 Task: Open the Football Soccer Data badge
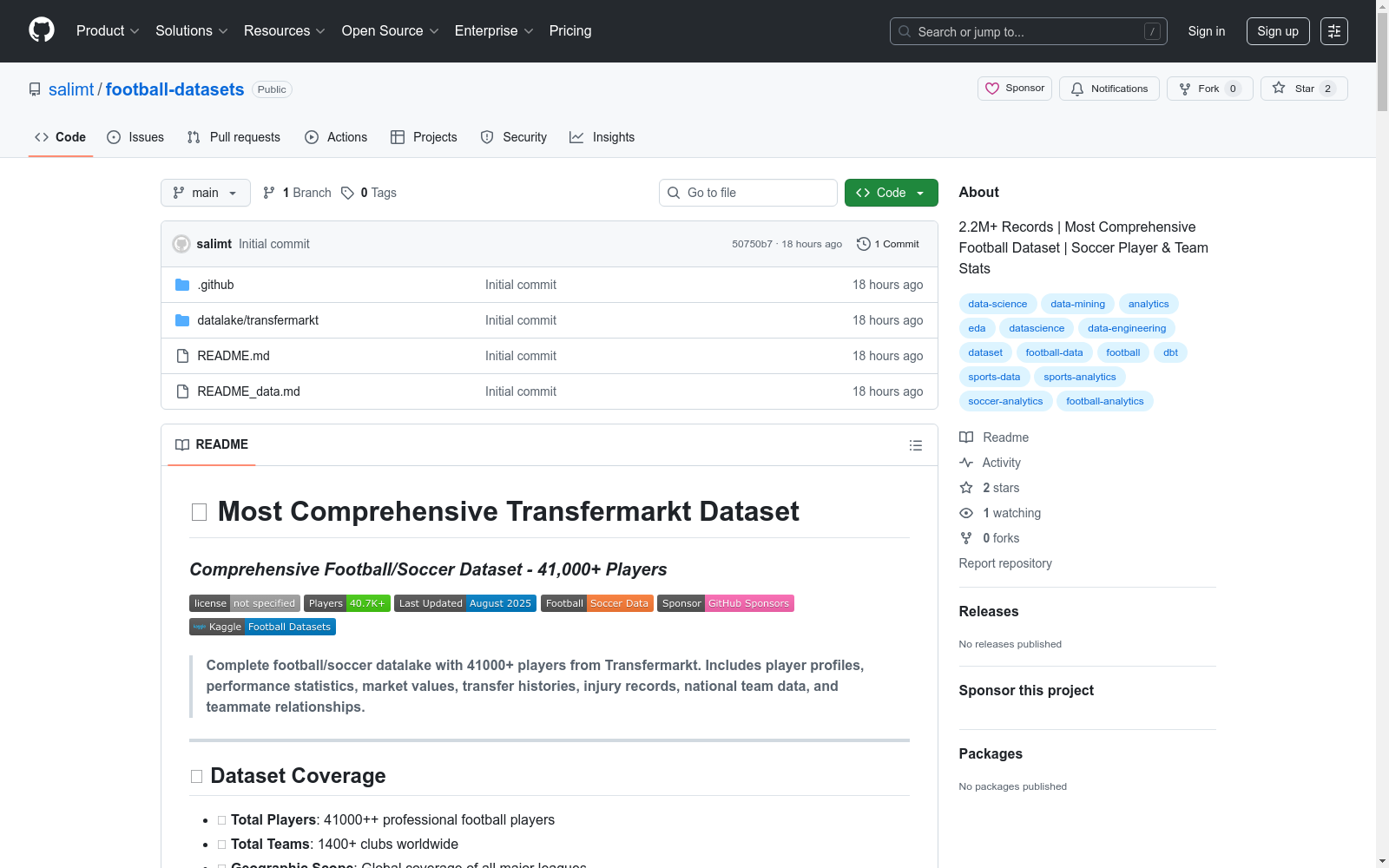click(x=597, y=603)
